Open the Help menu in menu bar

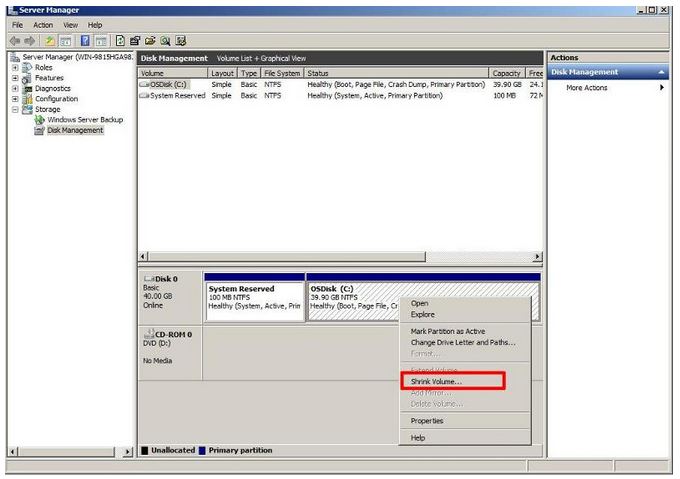point(95,25)
